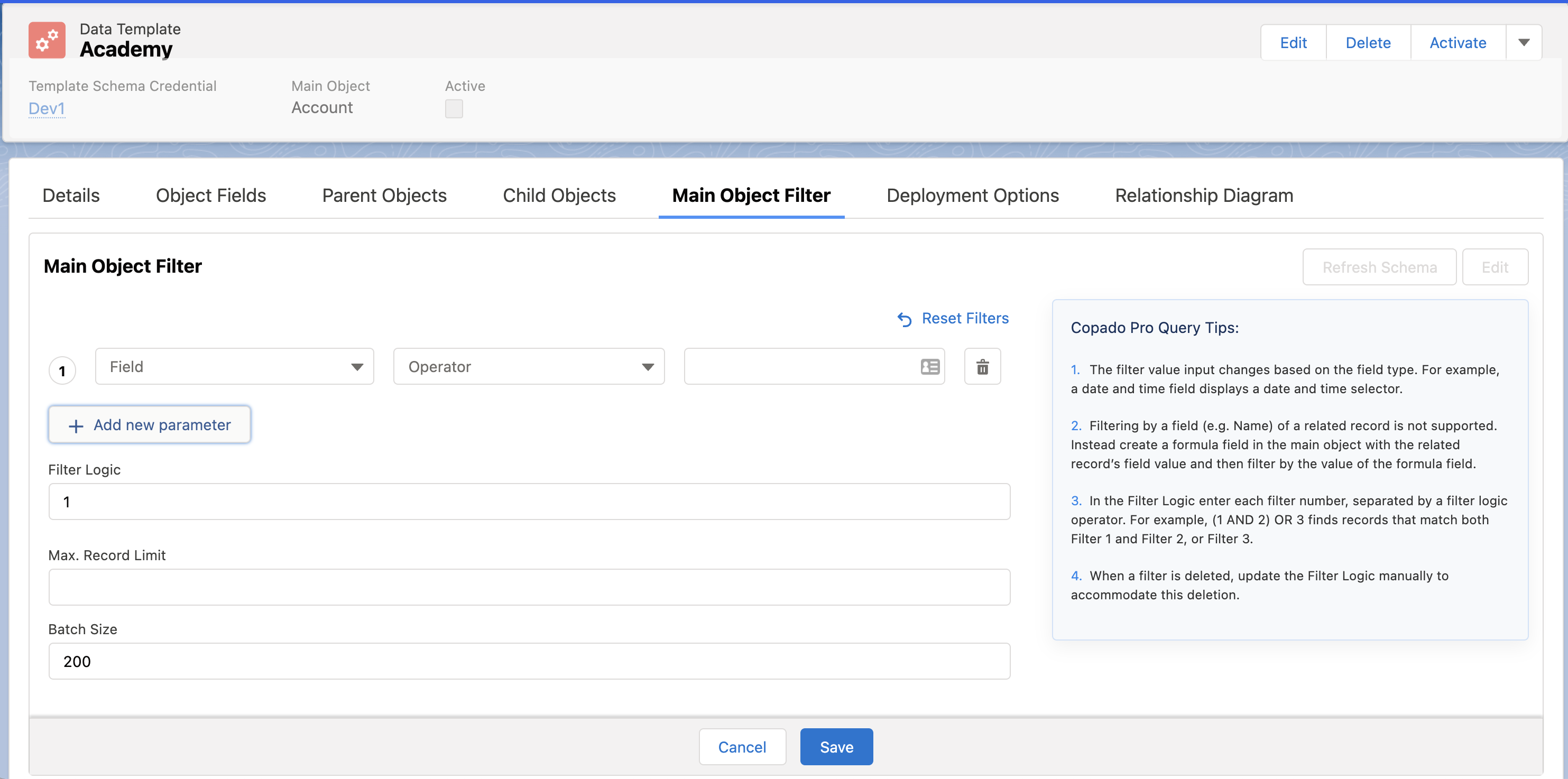Open the value lookup icon in filter row
This screenshot has height=779, width=1568.
coord(930,366)
